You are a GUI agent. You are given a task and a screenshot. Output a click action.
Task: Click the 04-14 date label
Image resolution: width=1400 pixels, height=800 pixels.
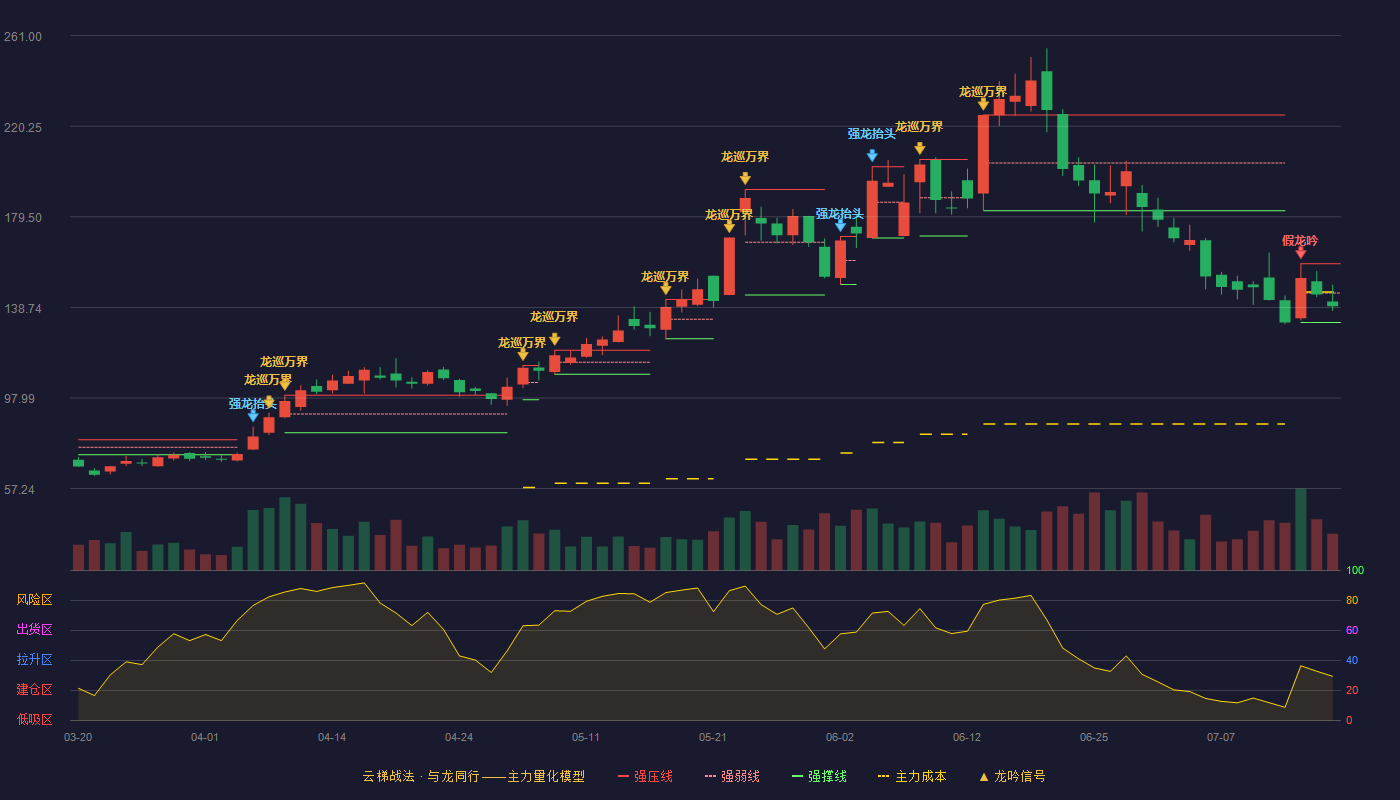click(x=332, y=737)
